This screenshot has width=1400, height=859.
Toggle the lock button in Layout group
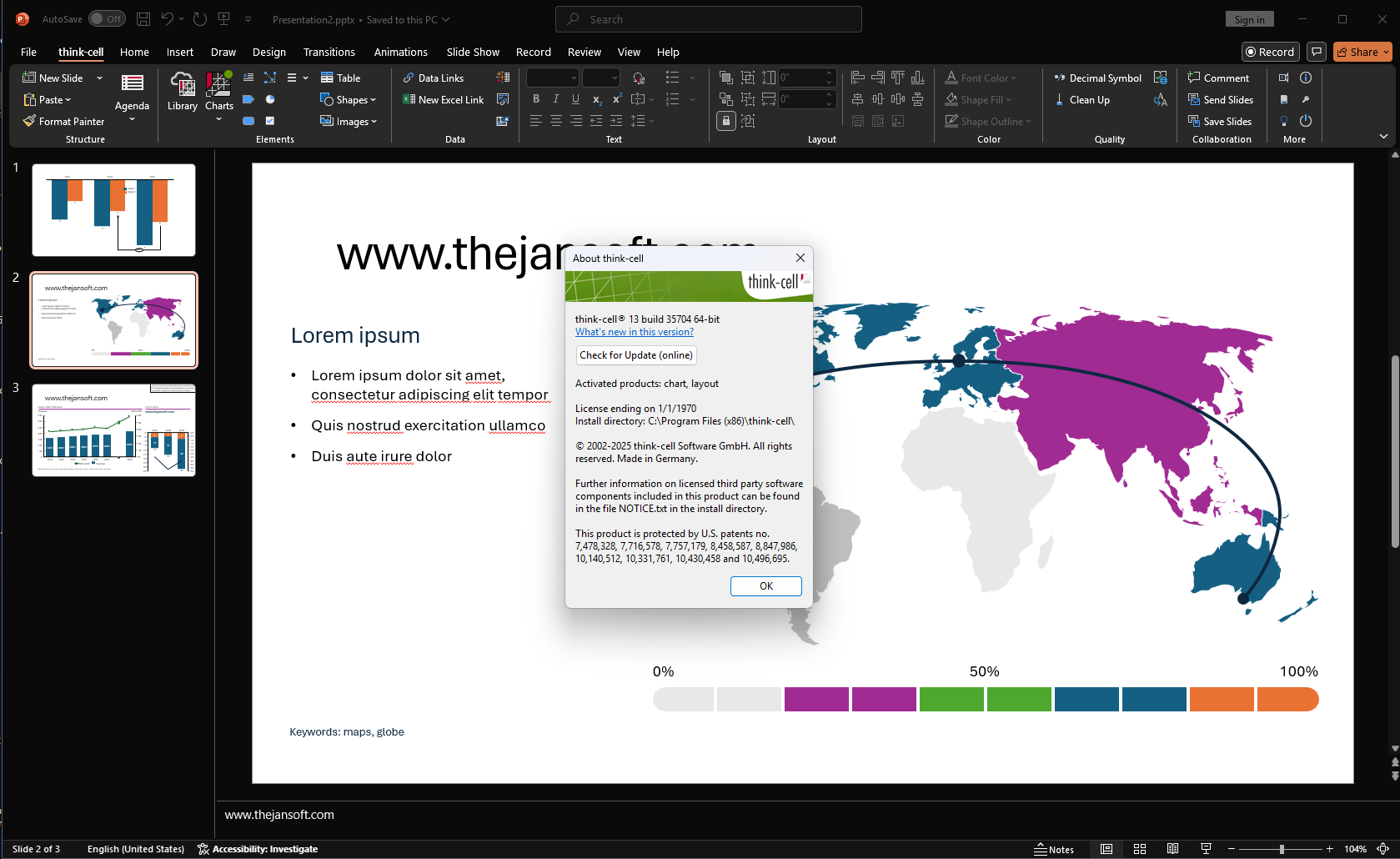tap(726, 121)
